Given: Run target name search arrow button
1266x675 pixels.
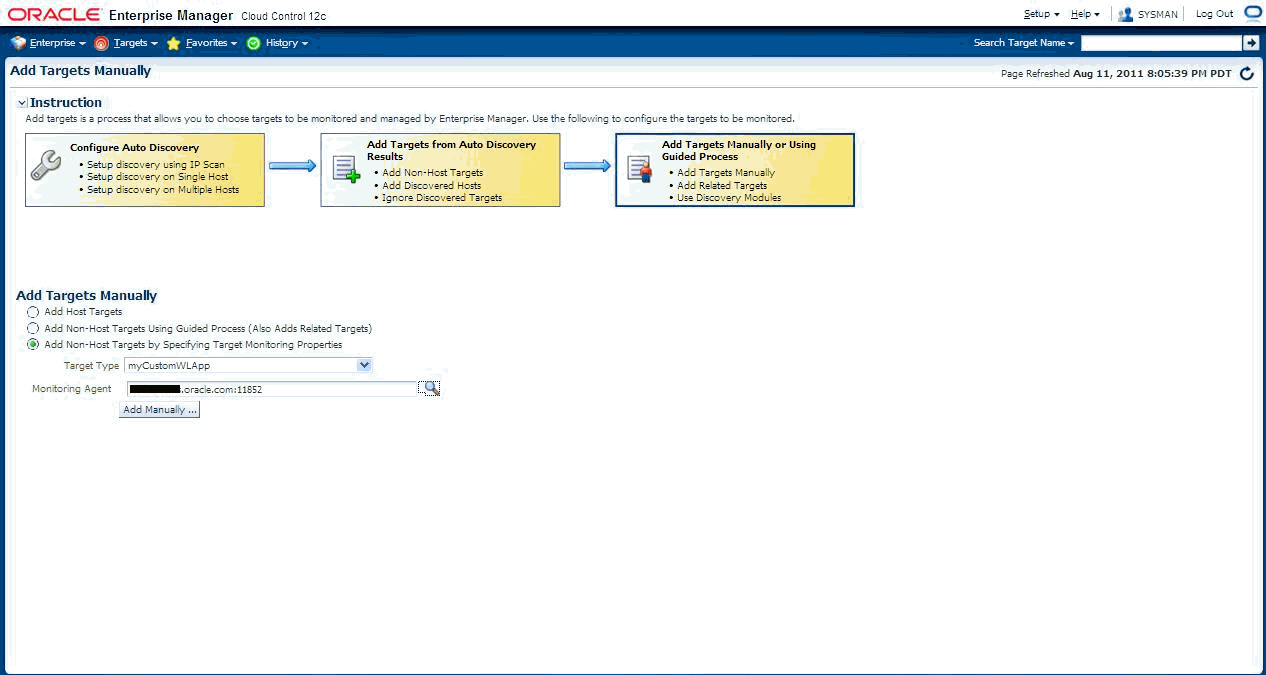Looking at the screenshot, I should tap(1250, 43).
